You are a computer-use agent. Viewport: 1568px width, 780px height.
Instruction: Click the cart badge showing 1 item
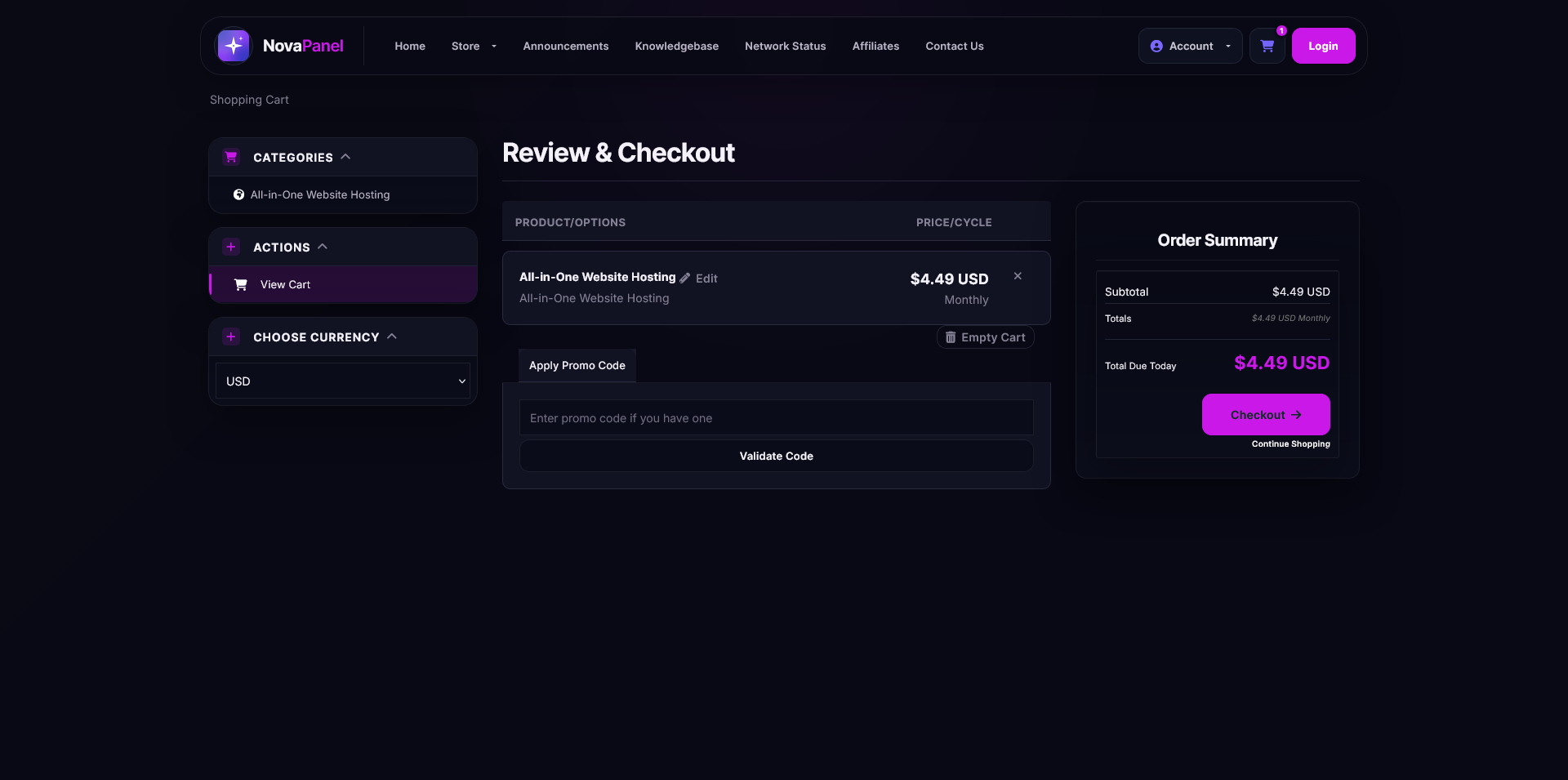tap(1281, 31)
